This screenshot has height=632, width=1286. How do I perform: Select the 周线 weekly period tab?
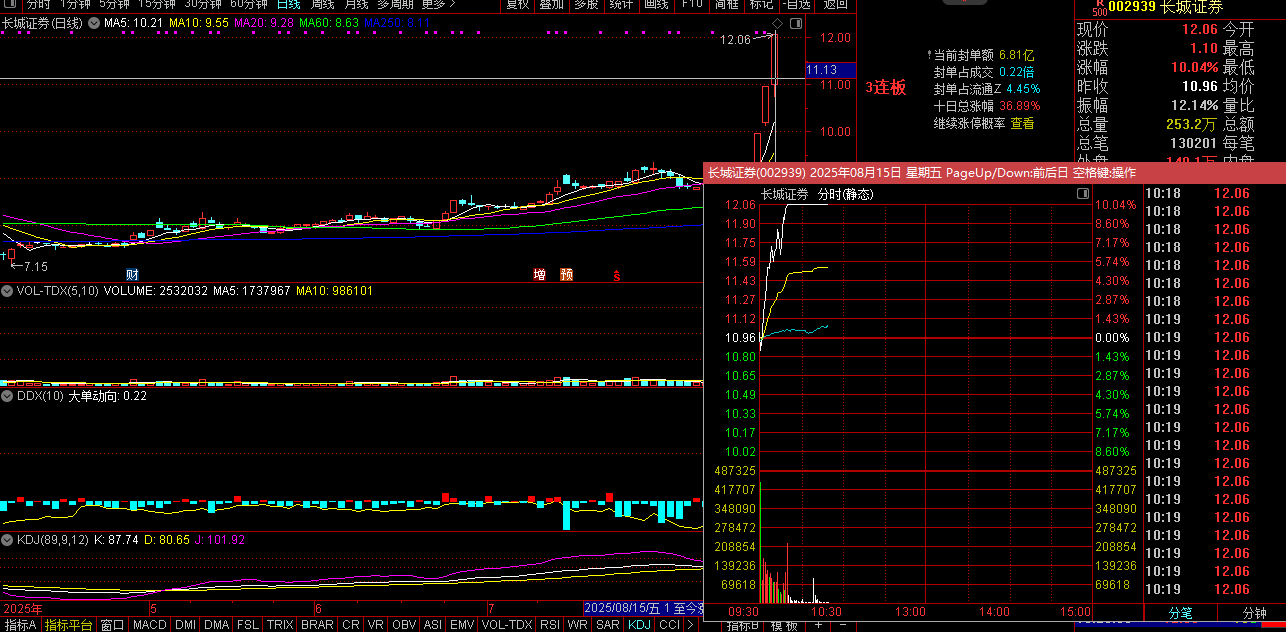point(323,4)
